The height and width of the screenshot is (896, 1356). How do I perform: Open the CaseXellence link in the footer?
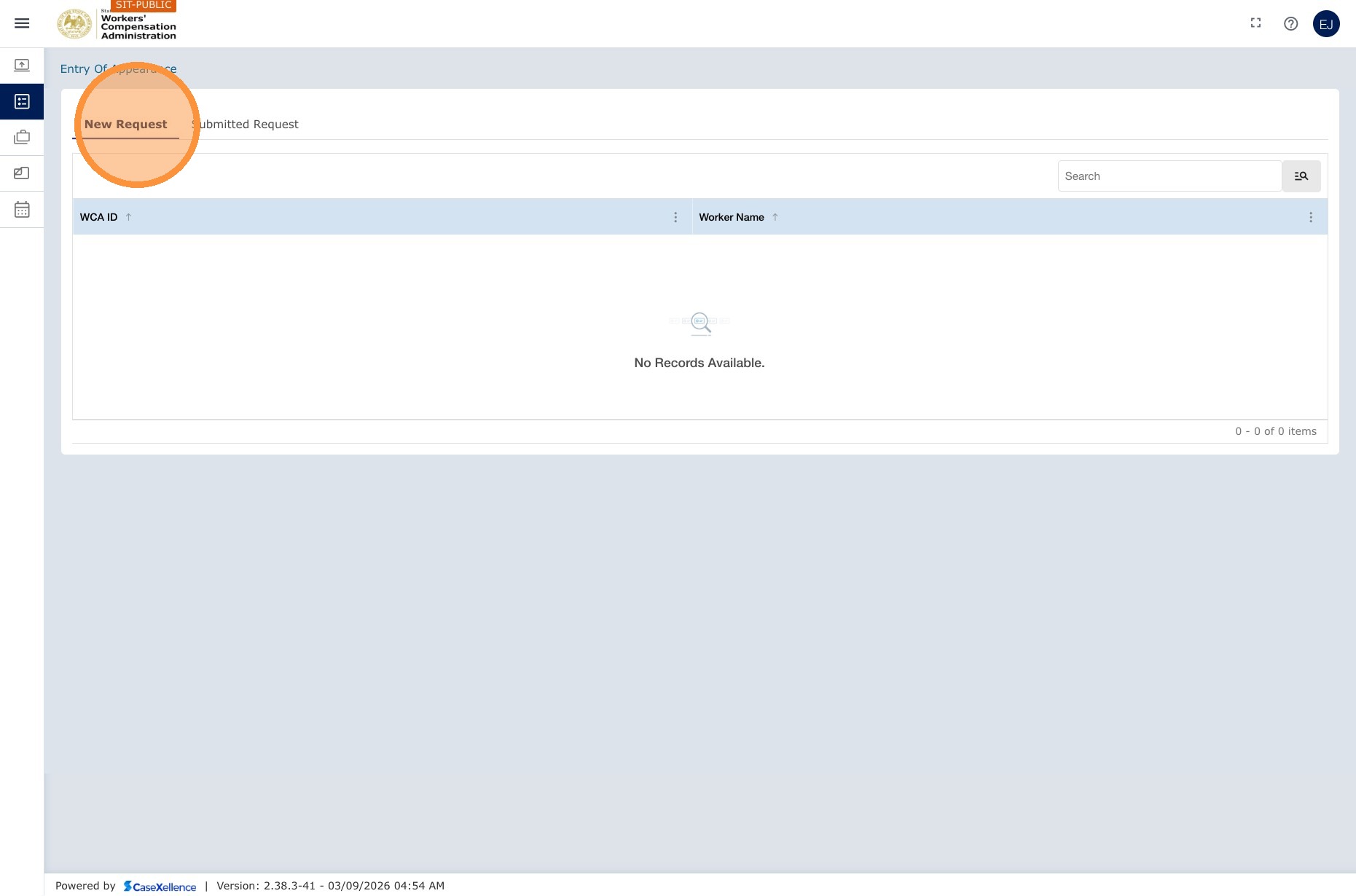tap(160, 887)
